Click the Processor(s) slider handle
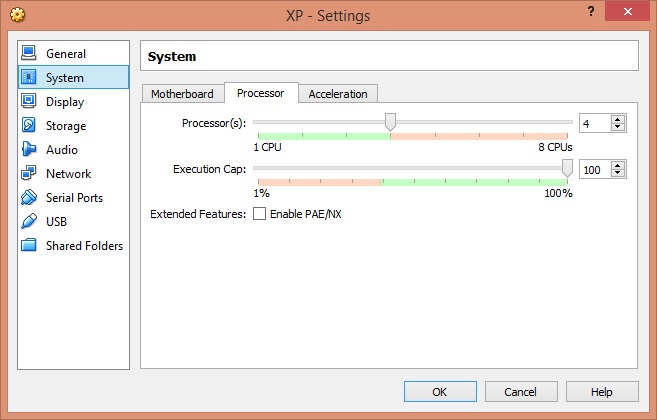This screenshot has width=657, height=420. 390,122
